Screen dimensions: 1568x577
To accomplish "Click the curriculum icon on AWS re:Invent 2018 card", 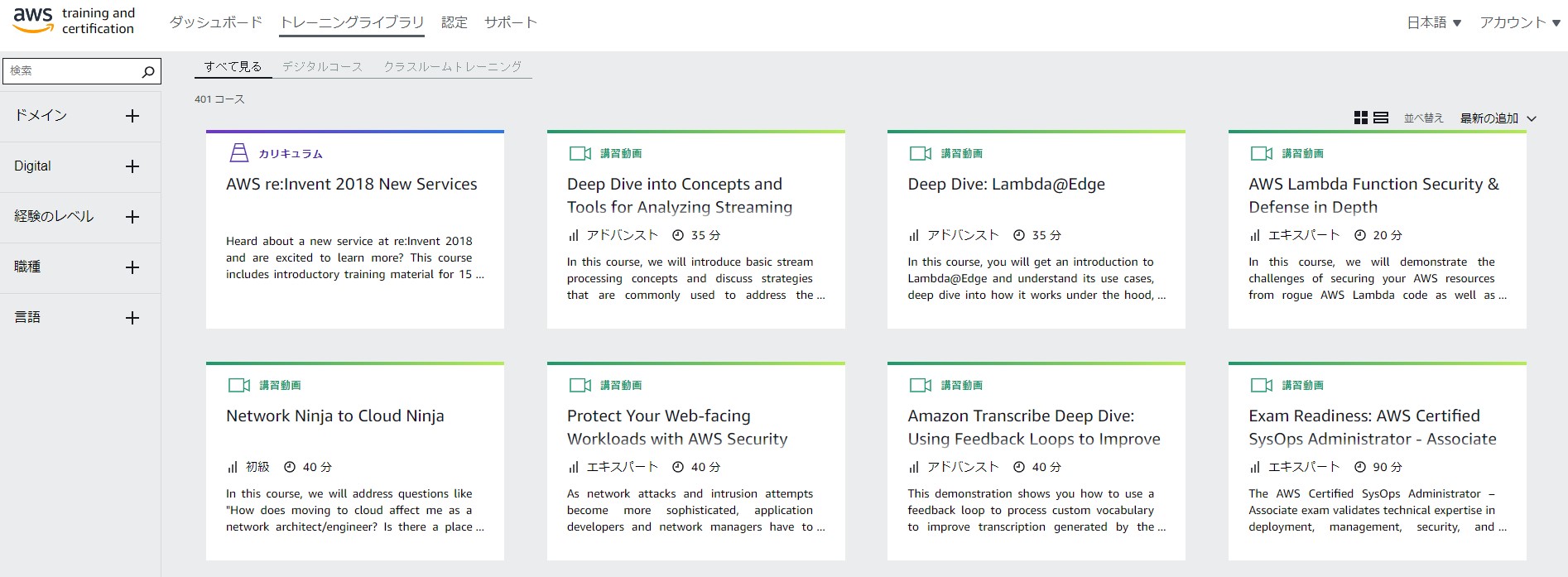I will (x=239, y=153).
